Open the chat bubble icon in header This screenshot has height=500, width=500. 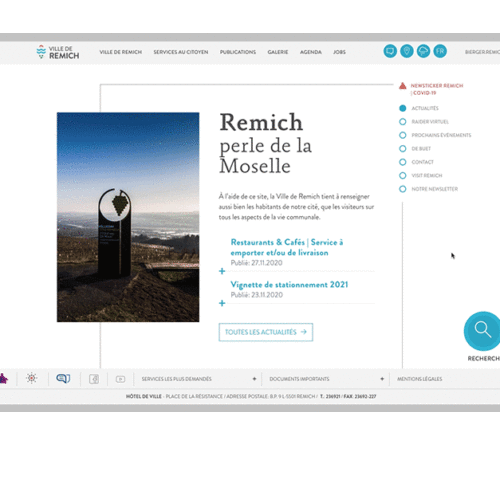[390, 51]
